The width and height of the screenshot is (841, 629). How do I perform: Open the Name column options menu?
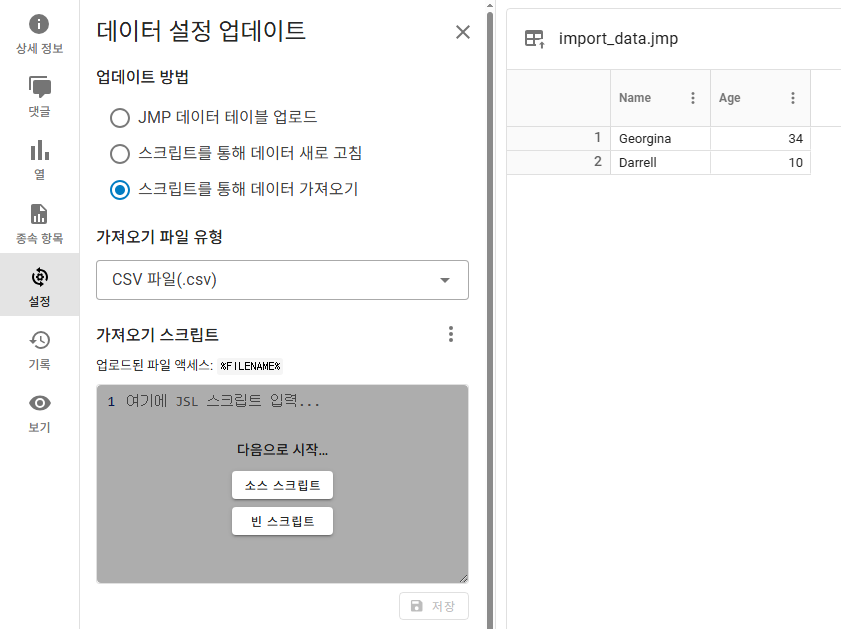pos(693,98)
